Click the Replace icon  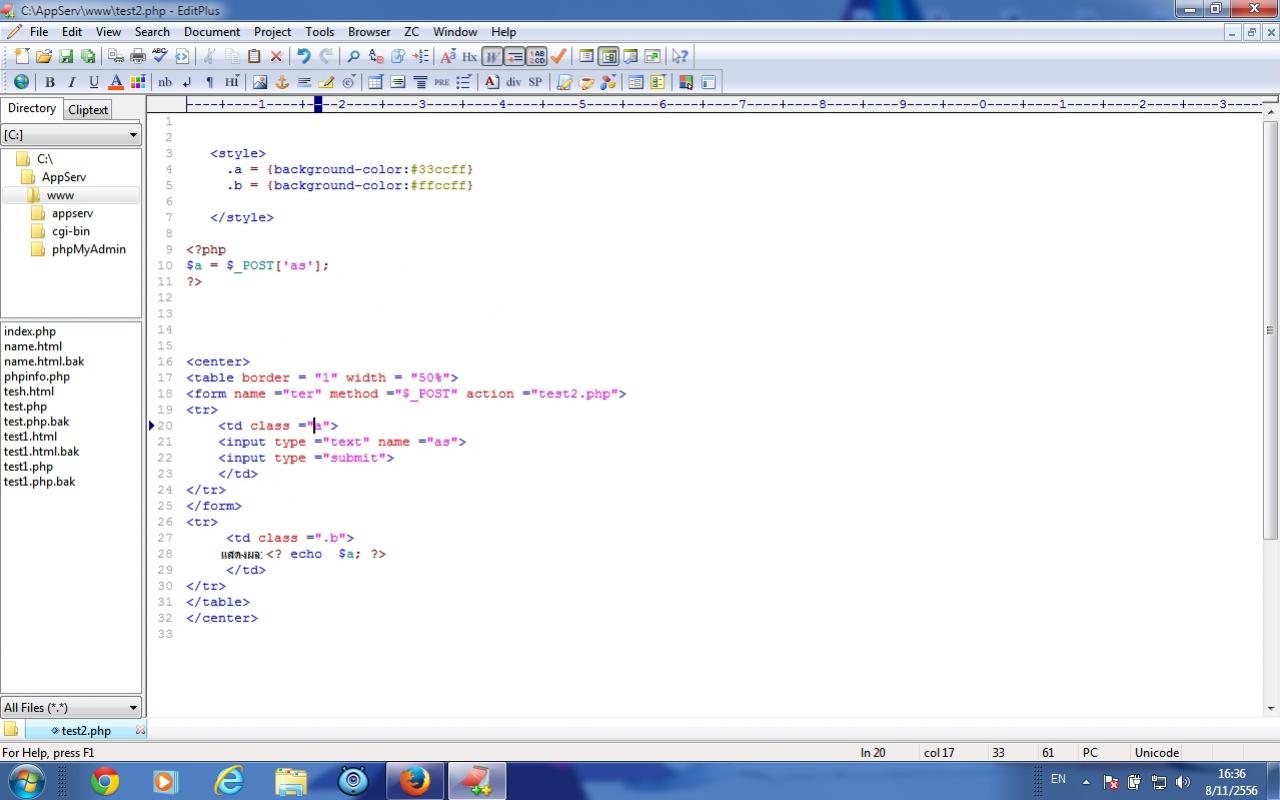click(x=376, y=56)
